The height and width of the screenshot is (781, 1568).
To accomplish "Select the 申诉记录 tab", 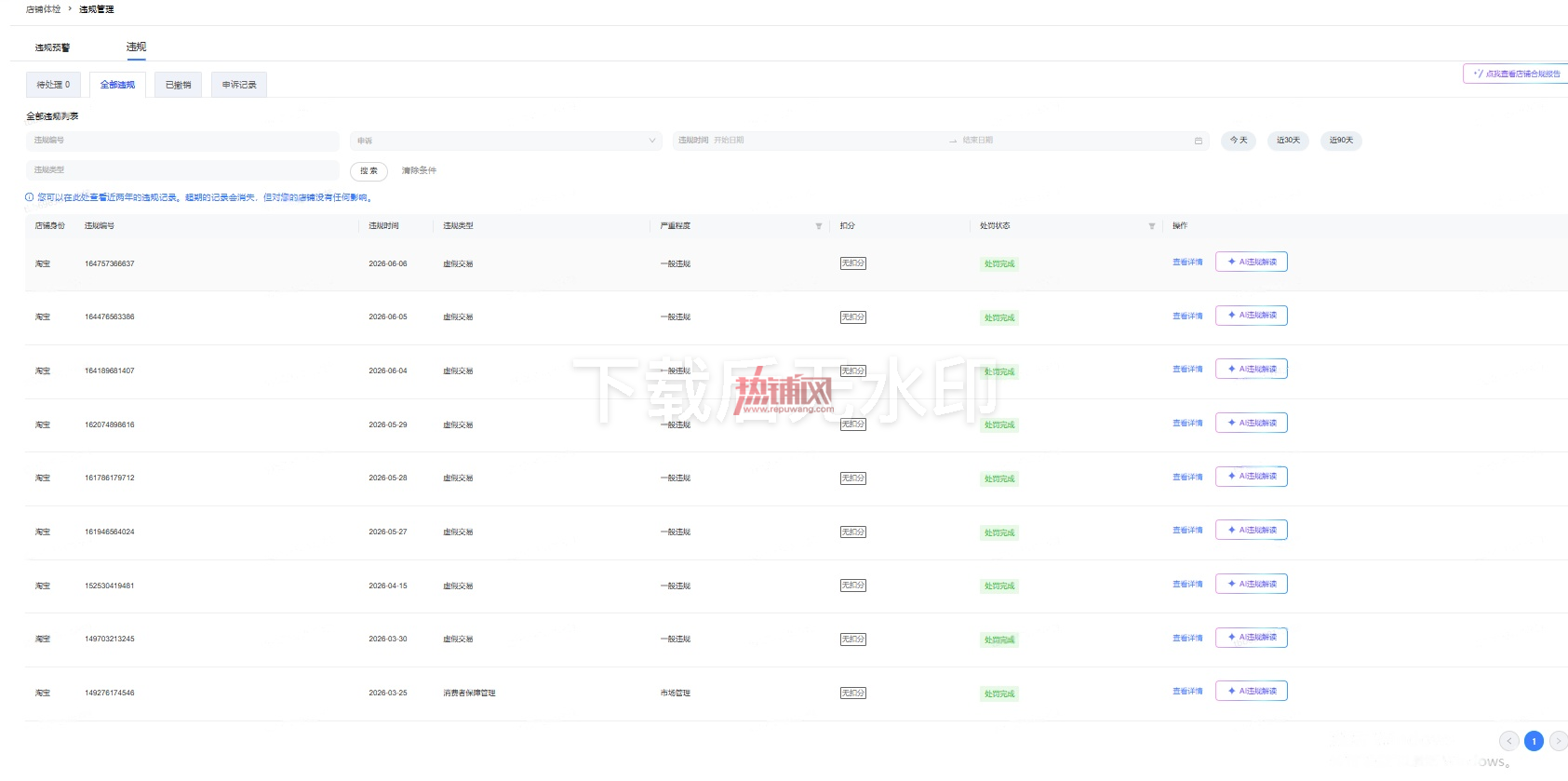I will (x=239, y=85).
